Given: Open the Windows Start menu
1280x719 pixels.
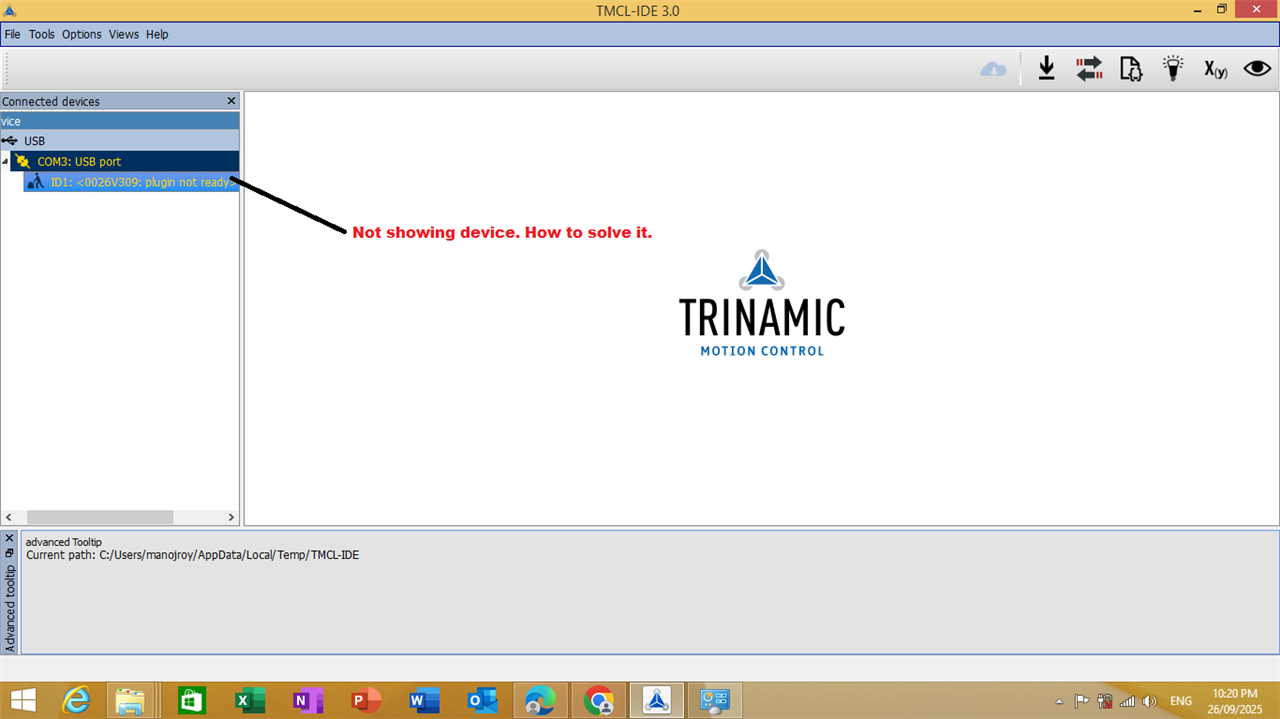Looking at the screenshot, I should (23, 700).
